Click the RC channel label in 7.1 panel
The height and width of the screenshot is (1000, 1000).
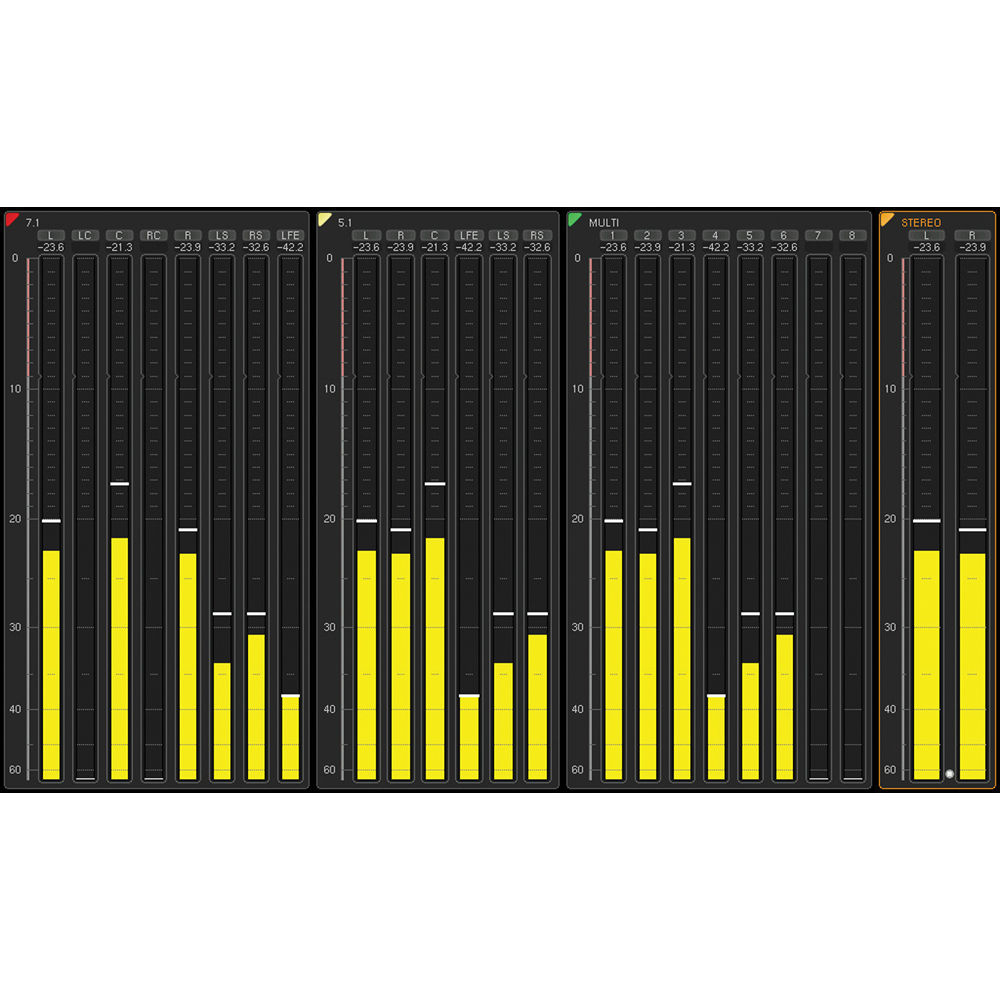pyautogui.click(x=153, y=236)
